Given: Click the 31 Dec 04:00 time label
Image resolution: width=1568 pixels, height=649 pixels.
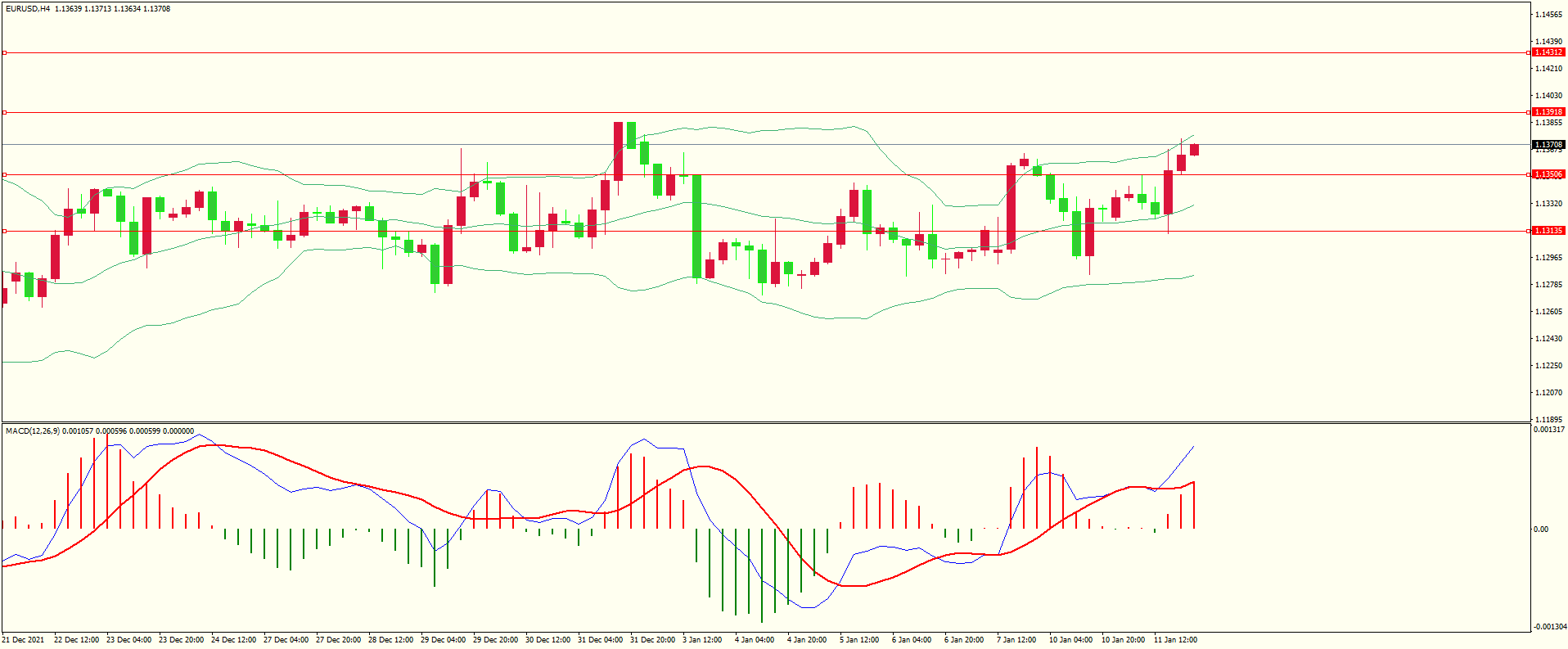Looking at the screenshot, I should (x=600, y=640).
